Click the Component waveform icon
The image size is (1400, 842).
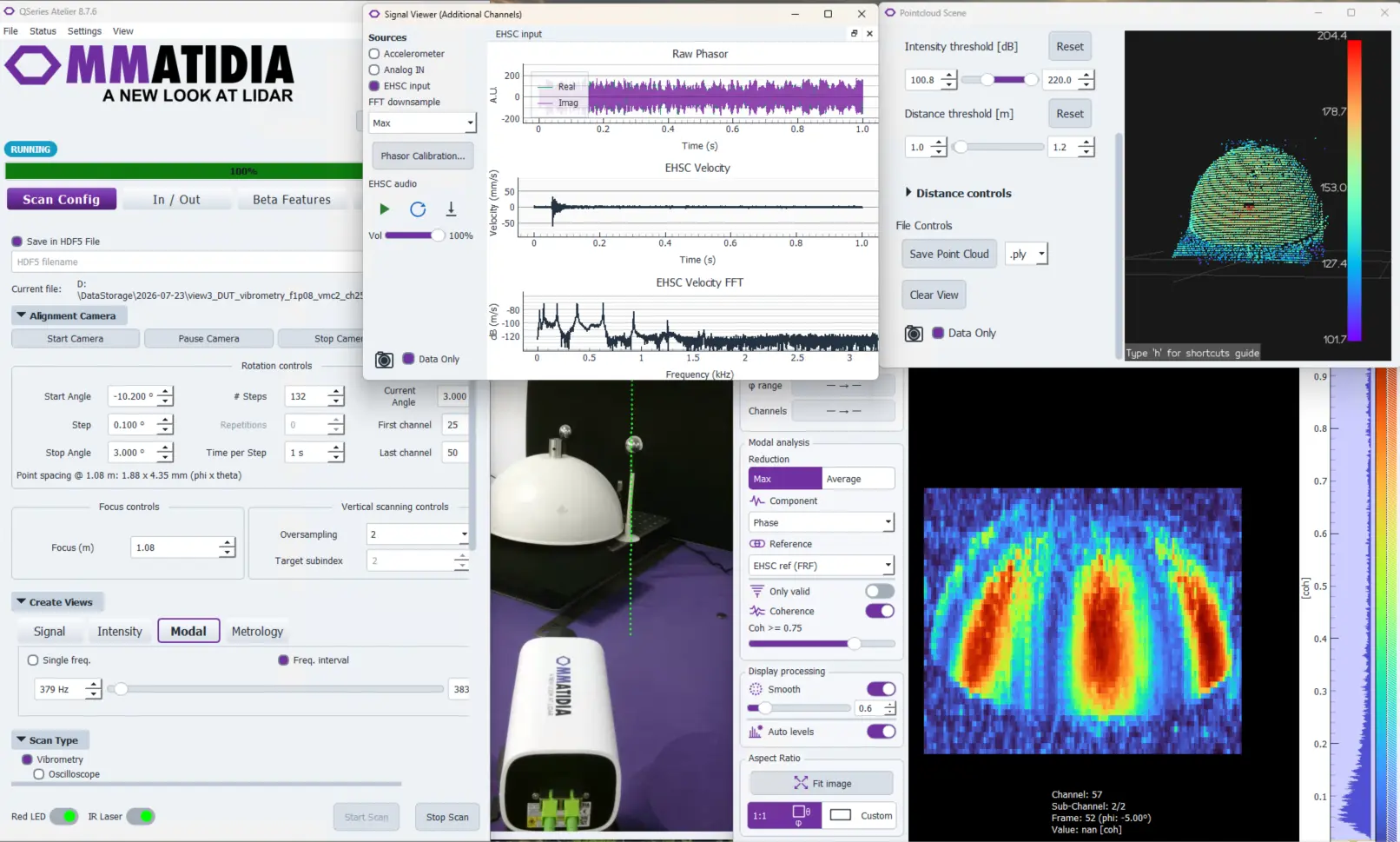click(x=756, y=501)
